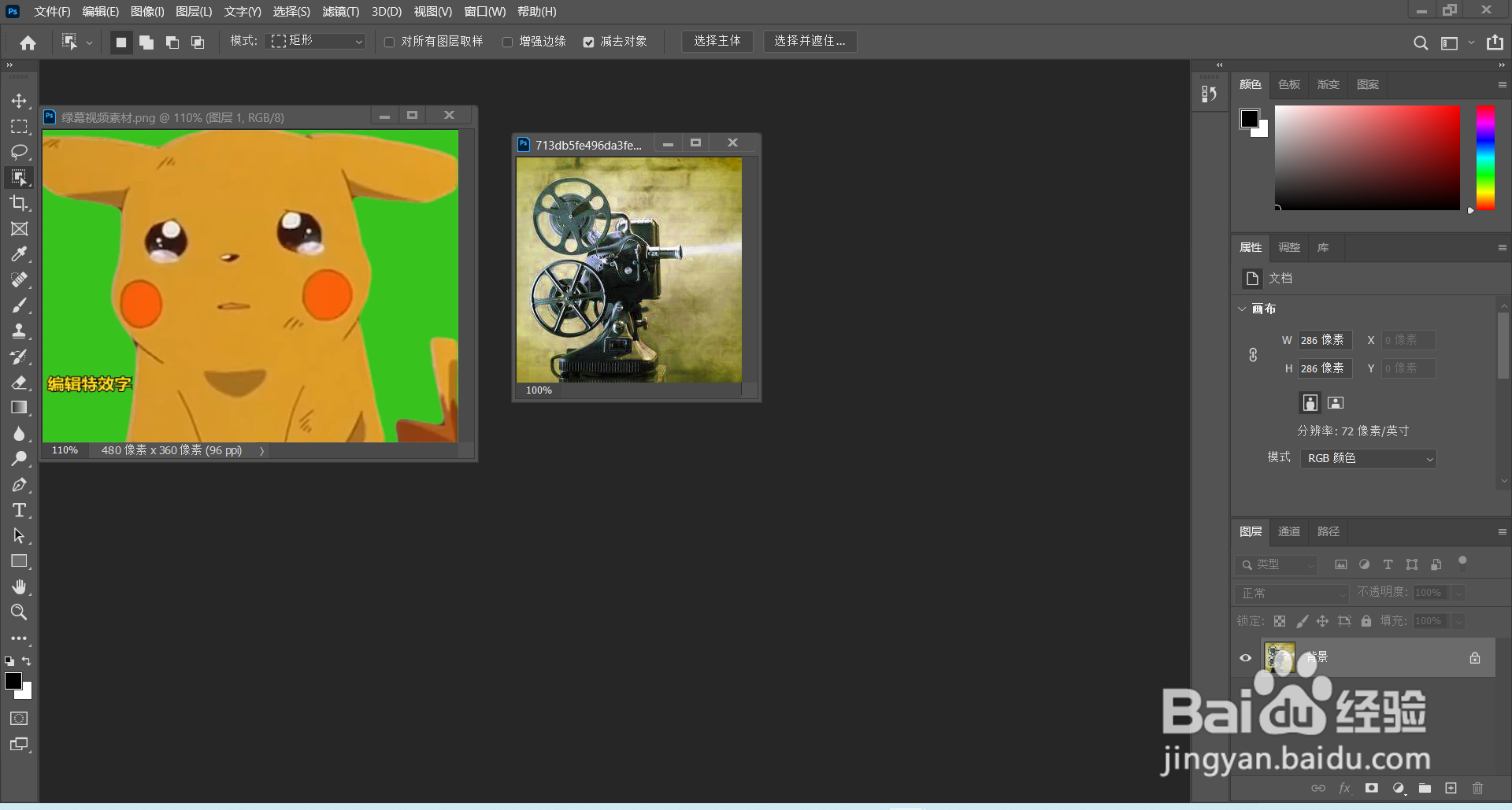The image size is (1512, 810).
Task: Select the Clone Stamp tool
Action: (19, 331)
